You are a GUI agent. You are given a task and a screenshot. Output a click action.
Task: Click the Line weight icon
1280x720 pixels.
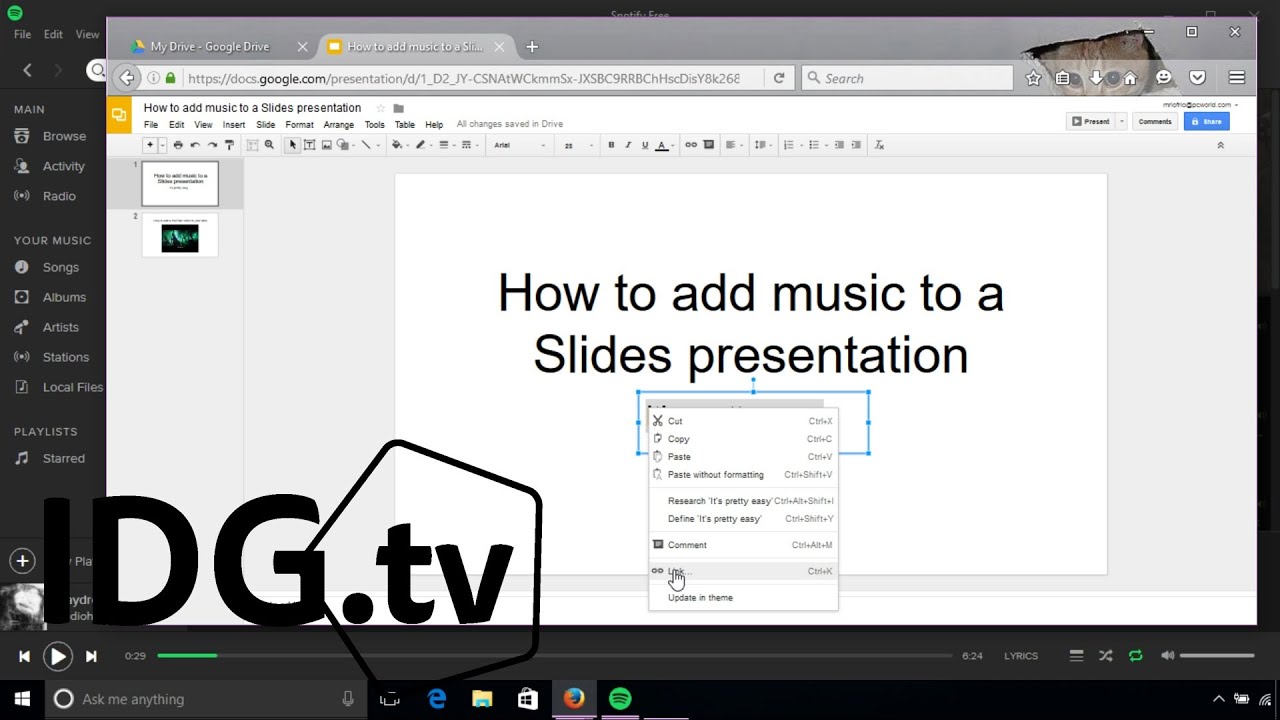[444, 145]
